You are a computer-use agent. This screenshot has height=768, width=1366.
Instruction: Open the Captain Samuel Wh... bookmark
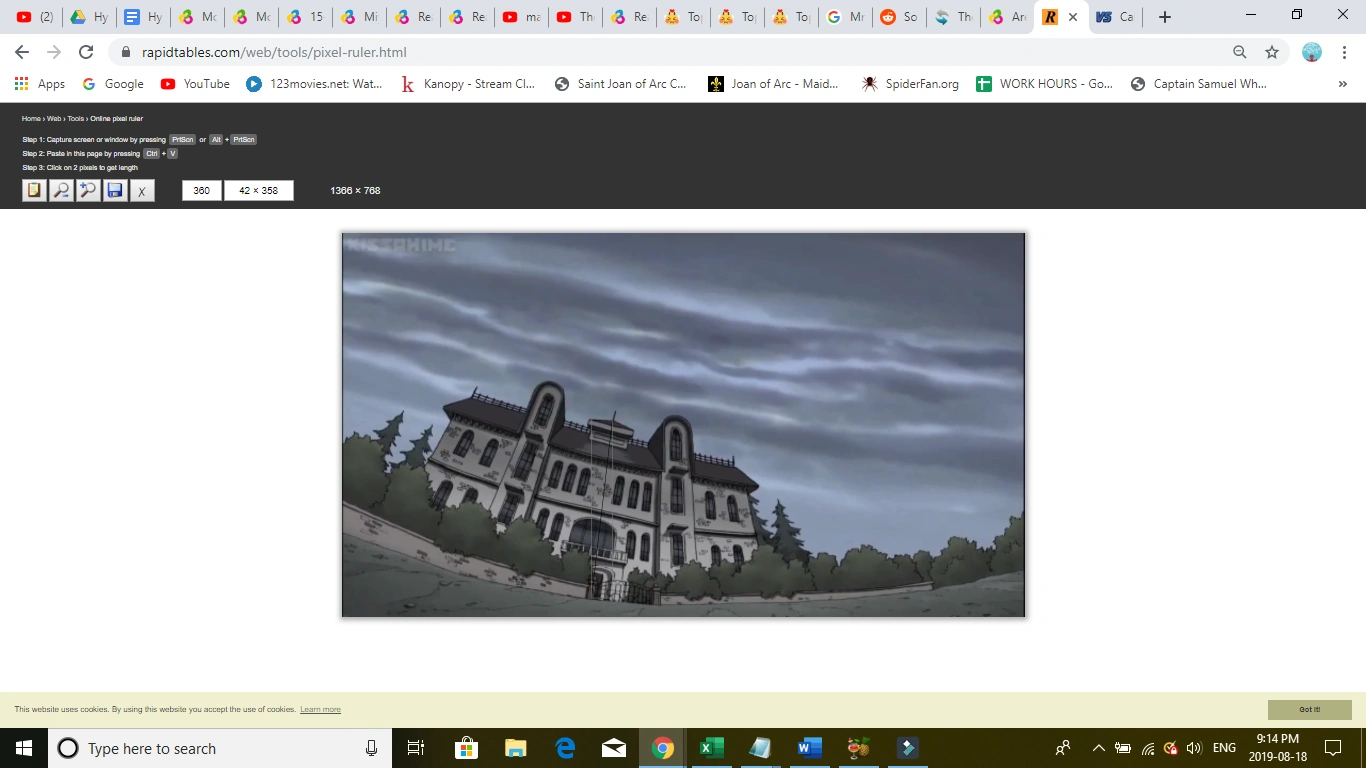(x=1199, y=84)
